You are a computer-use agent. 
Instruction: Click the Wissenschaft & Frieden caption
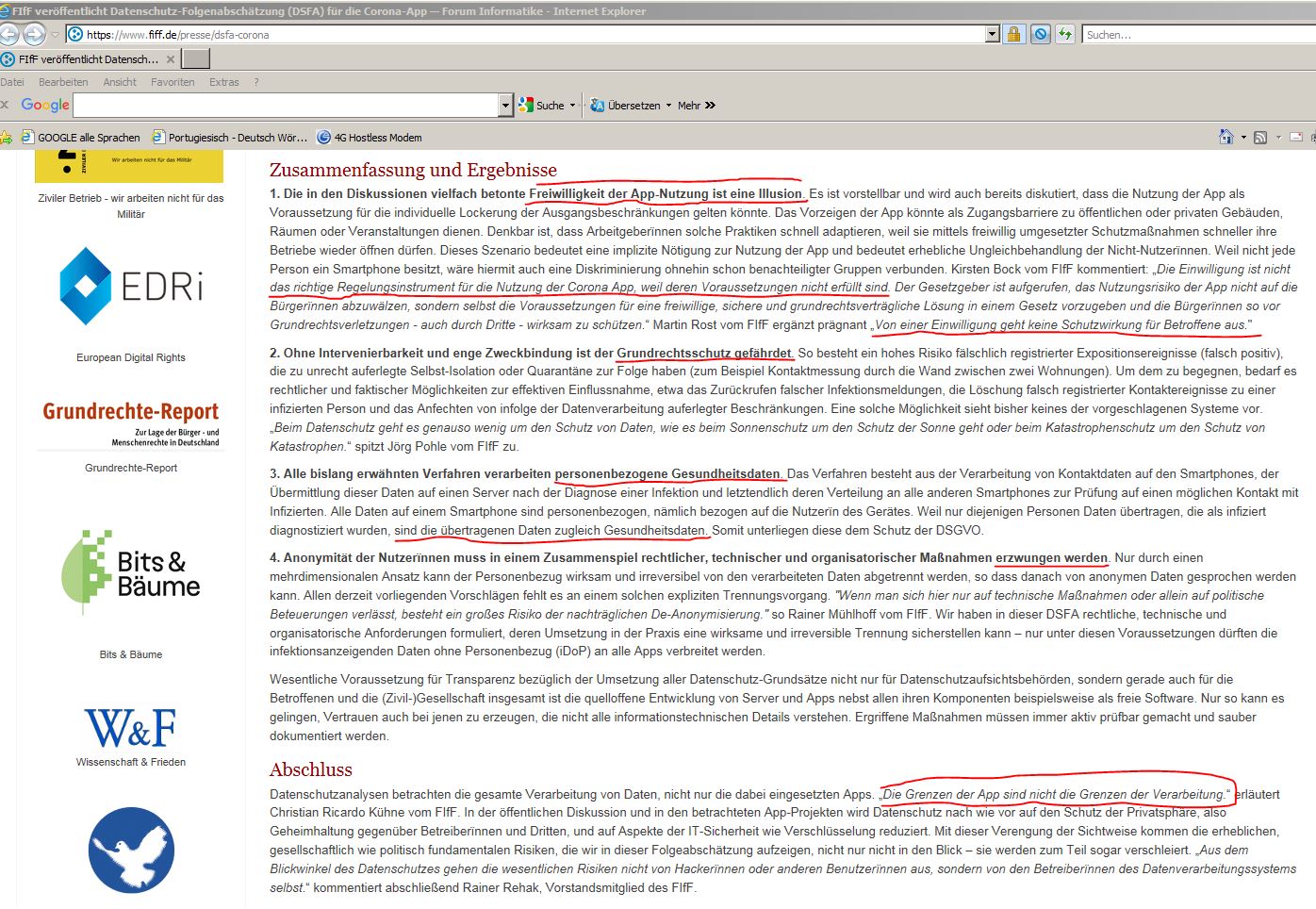point(131,762)
